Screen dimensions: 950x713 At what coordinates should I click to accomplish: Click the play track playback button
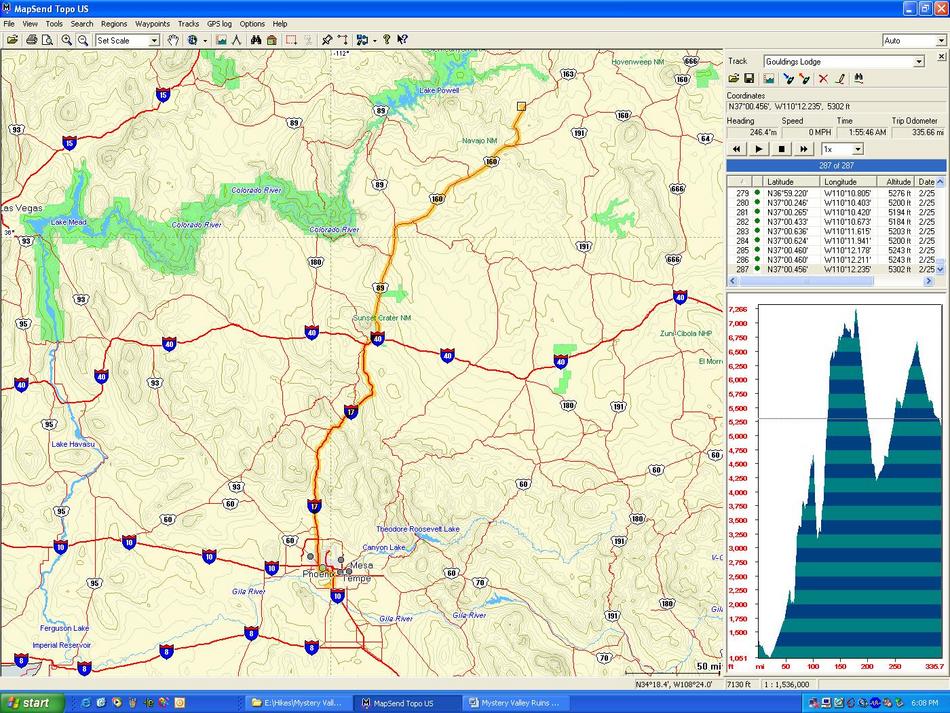(759, 149)
